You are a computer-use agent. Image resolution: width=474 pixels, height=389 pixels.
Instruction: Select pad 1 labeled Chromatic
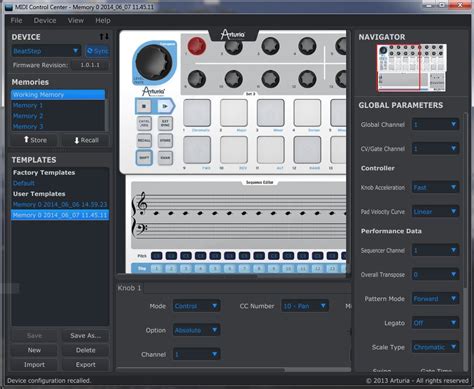tap(197, 113)
